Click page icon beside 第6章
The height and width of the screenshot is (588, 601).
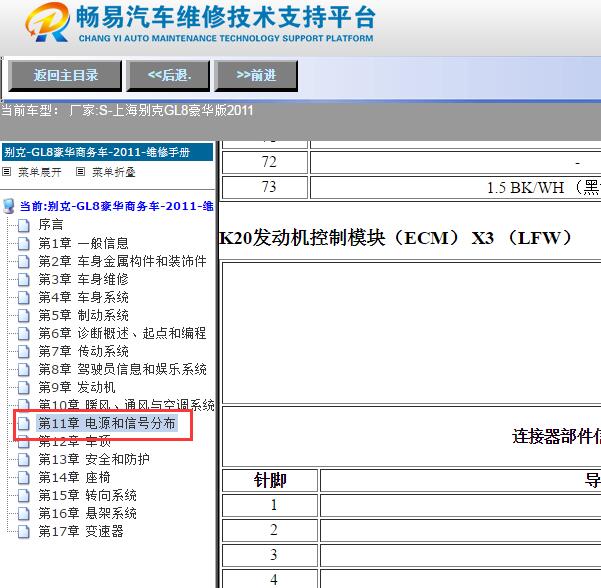(24, 333)
